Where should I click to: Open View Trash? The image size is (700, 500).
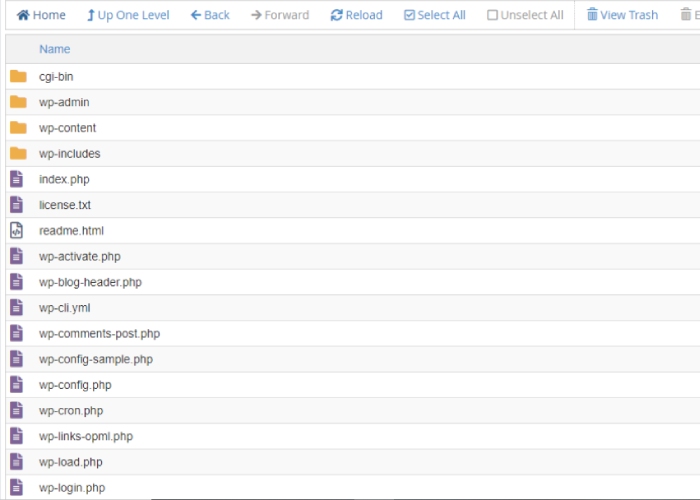click(622, 15)
